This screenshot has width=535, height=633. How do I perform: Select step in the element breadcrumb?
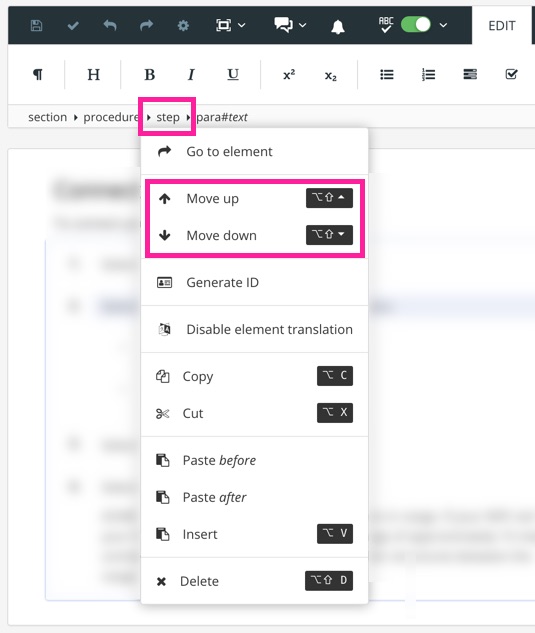[168, 117]
